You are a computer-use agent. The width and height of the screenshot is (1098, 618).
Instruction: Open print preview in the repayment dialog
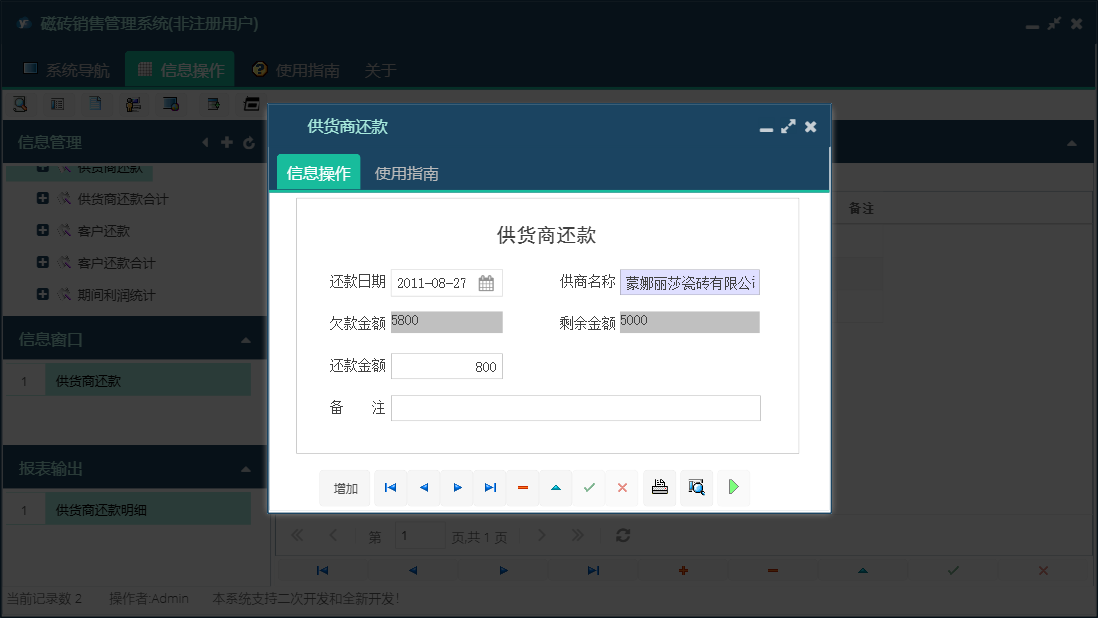coord(696,488)
